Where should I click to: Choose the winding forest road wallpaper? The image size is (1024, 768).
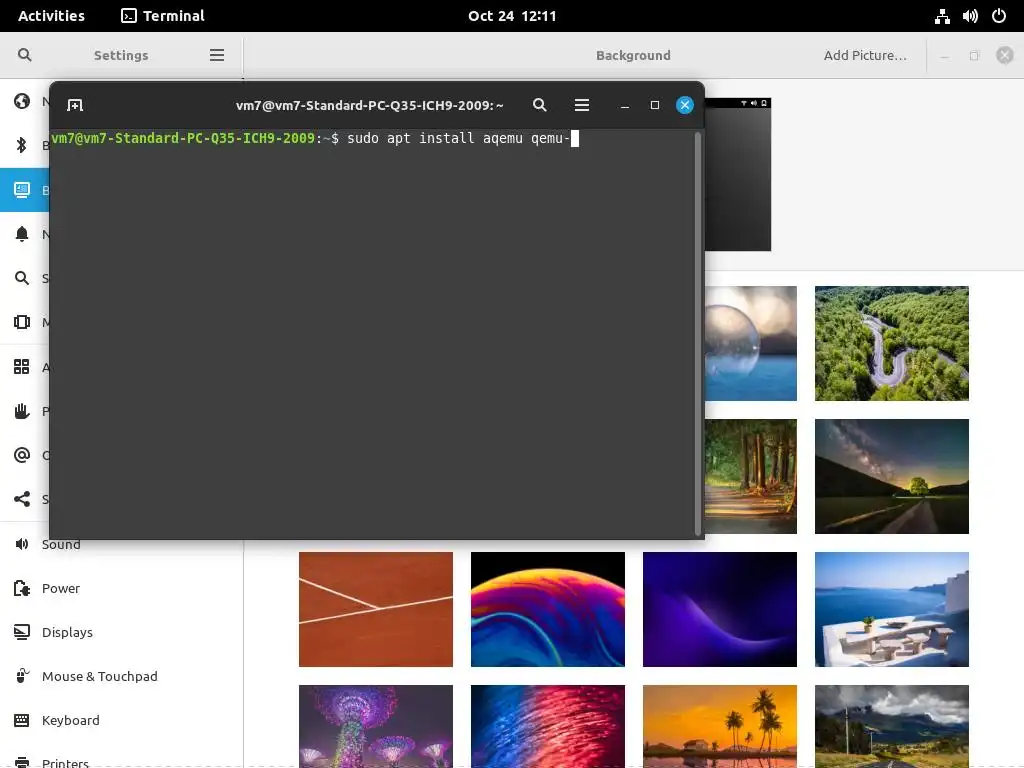(x=891, y=344)
